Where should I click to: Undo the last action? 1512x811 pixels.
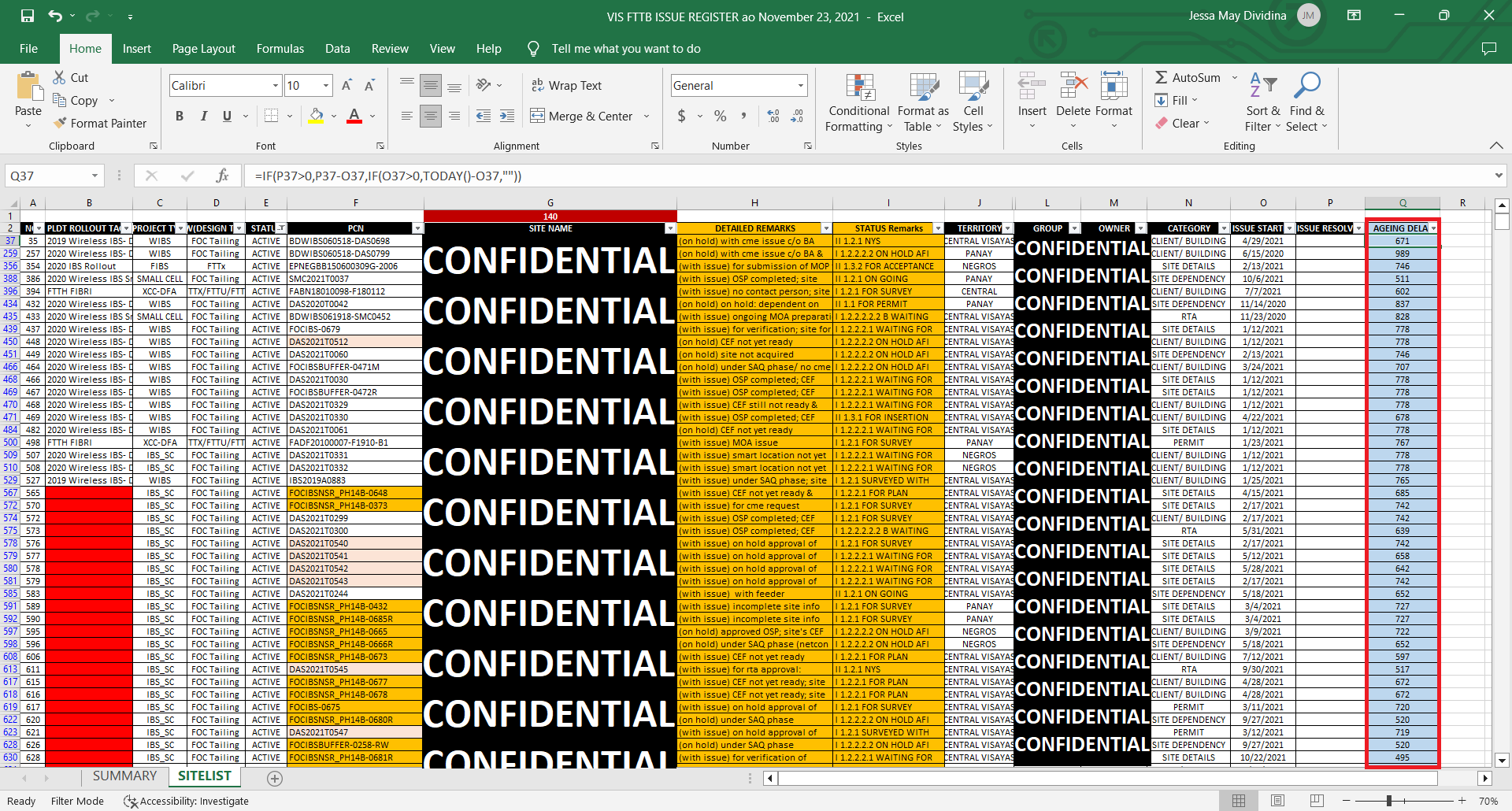click(x=55, y=16)
